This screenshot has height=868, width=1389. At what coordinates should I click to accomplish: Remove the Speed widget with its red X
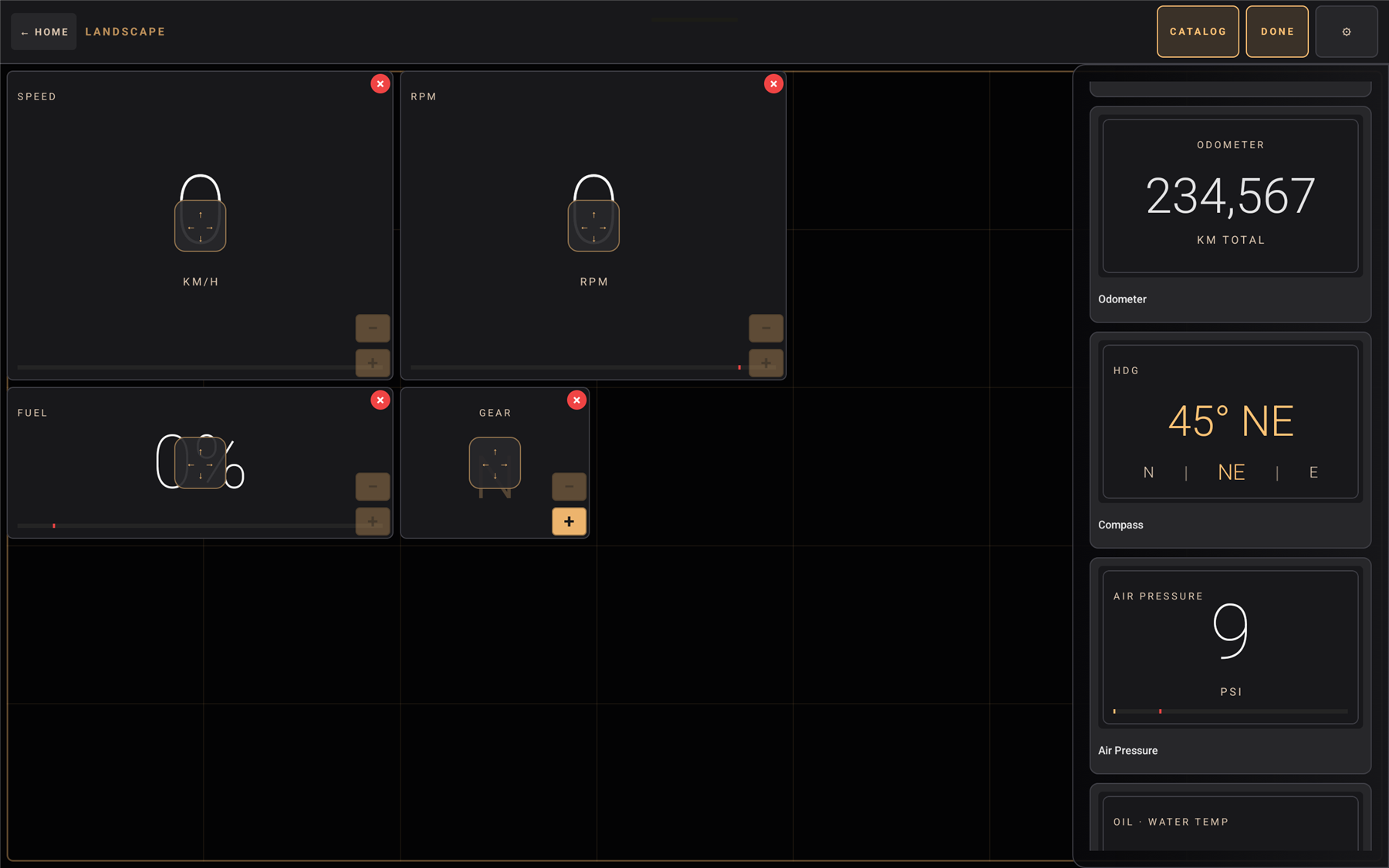click(x=380, y=83)
